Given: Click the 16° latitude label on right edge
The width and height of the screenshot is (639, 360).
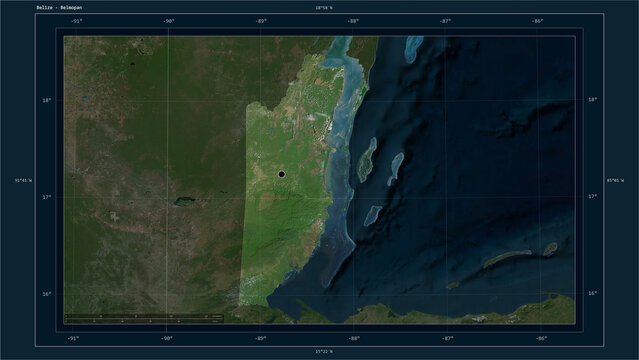Looking at the screenshot, I should (593, 293).
